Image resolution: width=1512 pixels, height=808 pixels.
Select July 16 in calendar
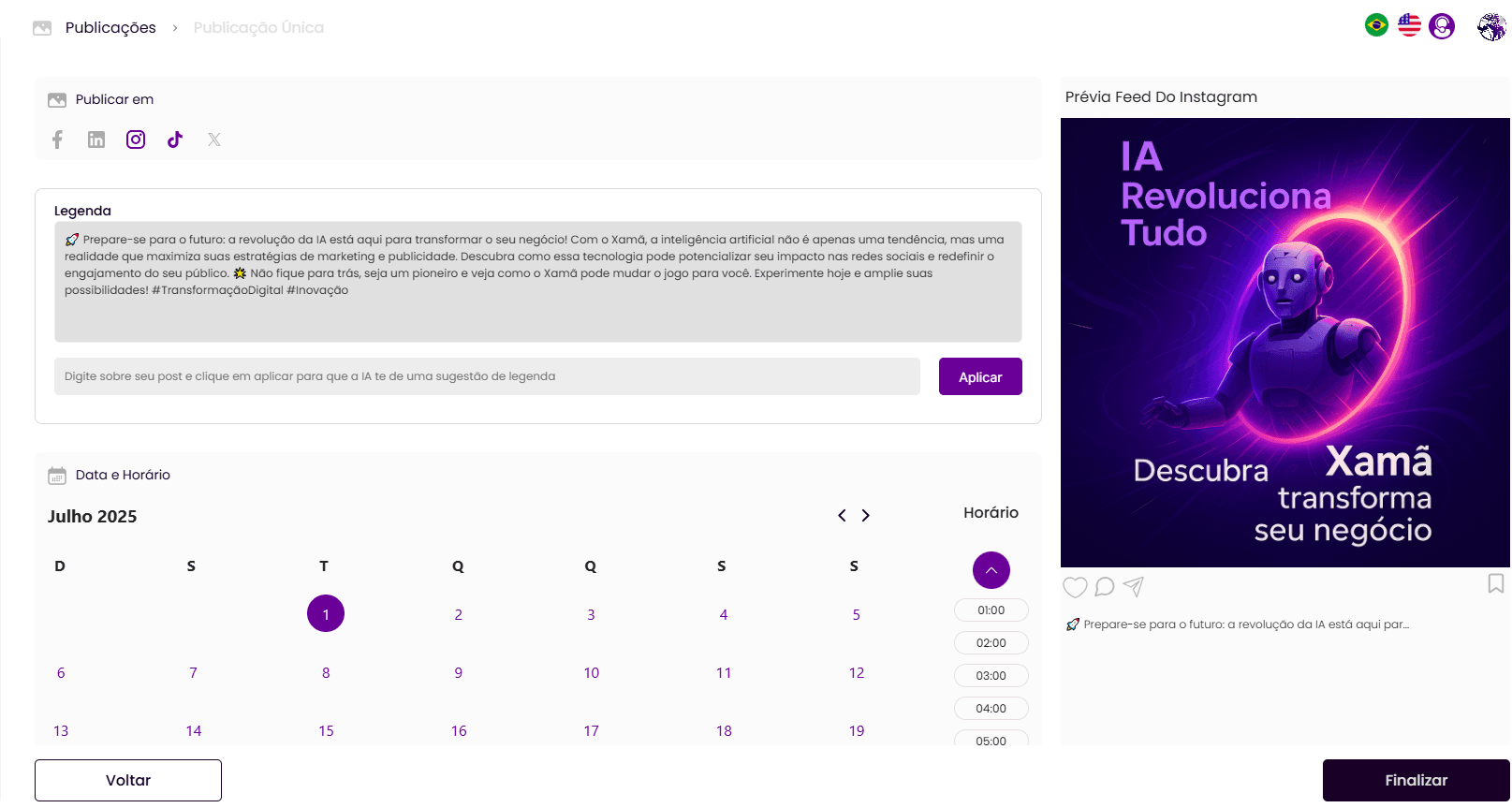tap(459, 731)
